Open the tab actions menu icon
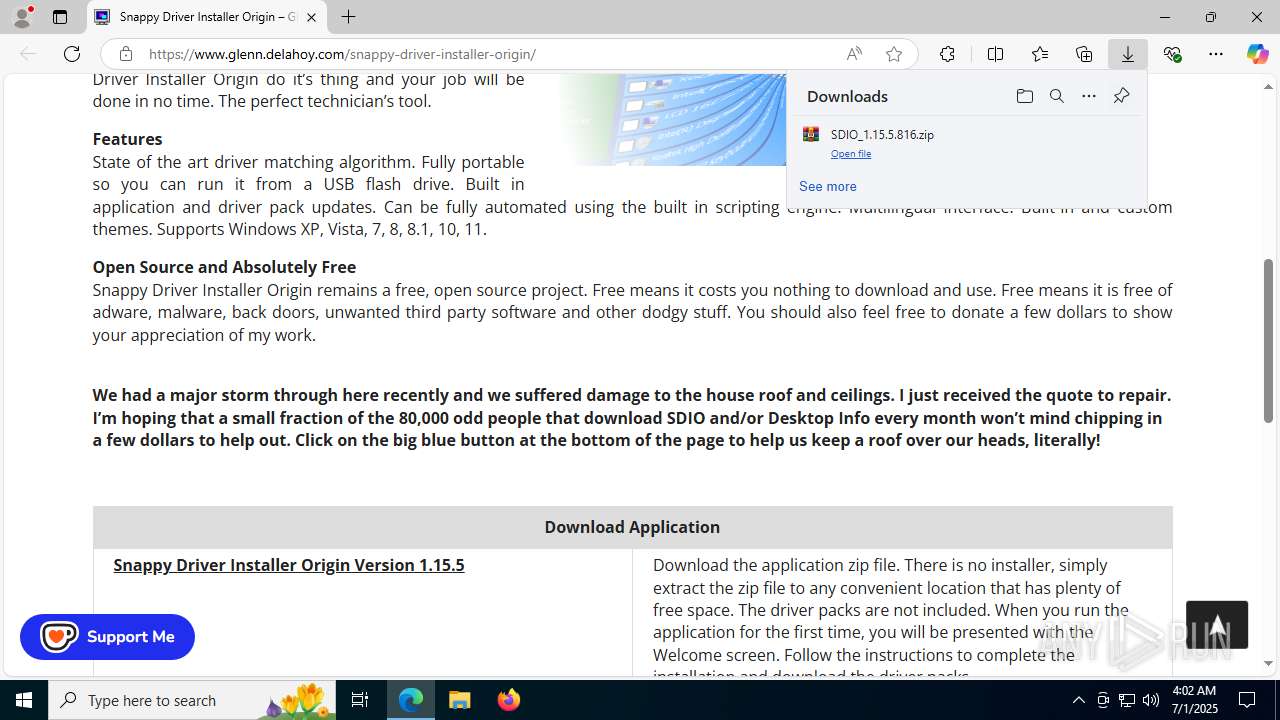This screenshot has height=720, width=1280. 60,17
